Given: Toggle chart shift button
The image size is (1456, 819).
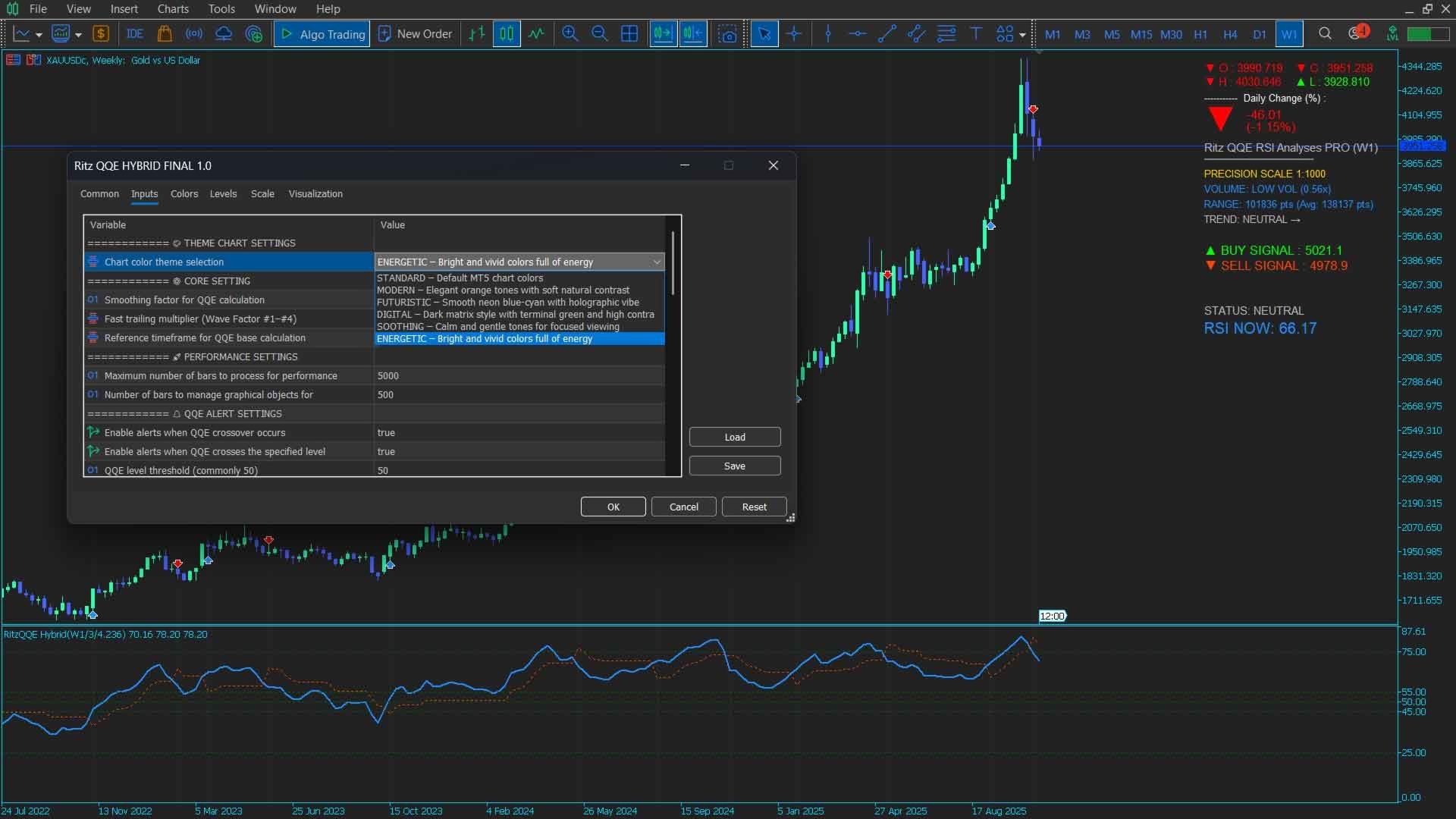Looking at the screenshot, I should (x=692, y=34).
